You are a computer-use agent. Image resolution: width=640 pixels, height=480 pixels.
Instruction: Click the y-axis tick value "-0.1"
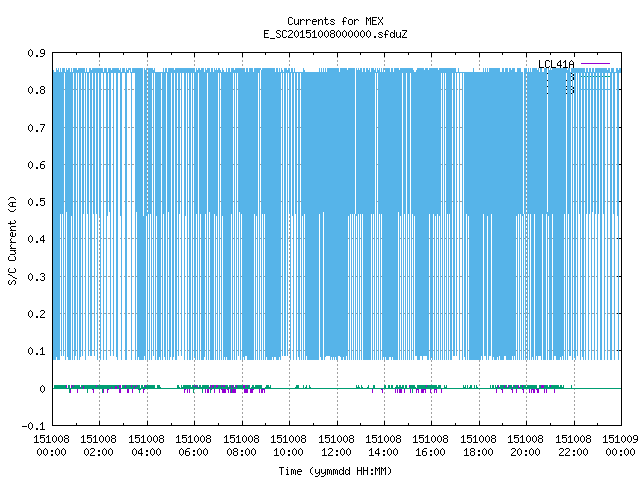click(x=33, y=426)
